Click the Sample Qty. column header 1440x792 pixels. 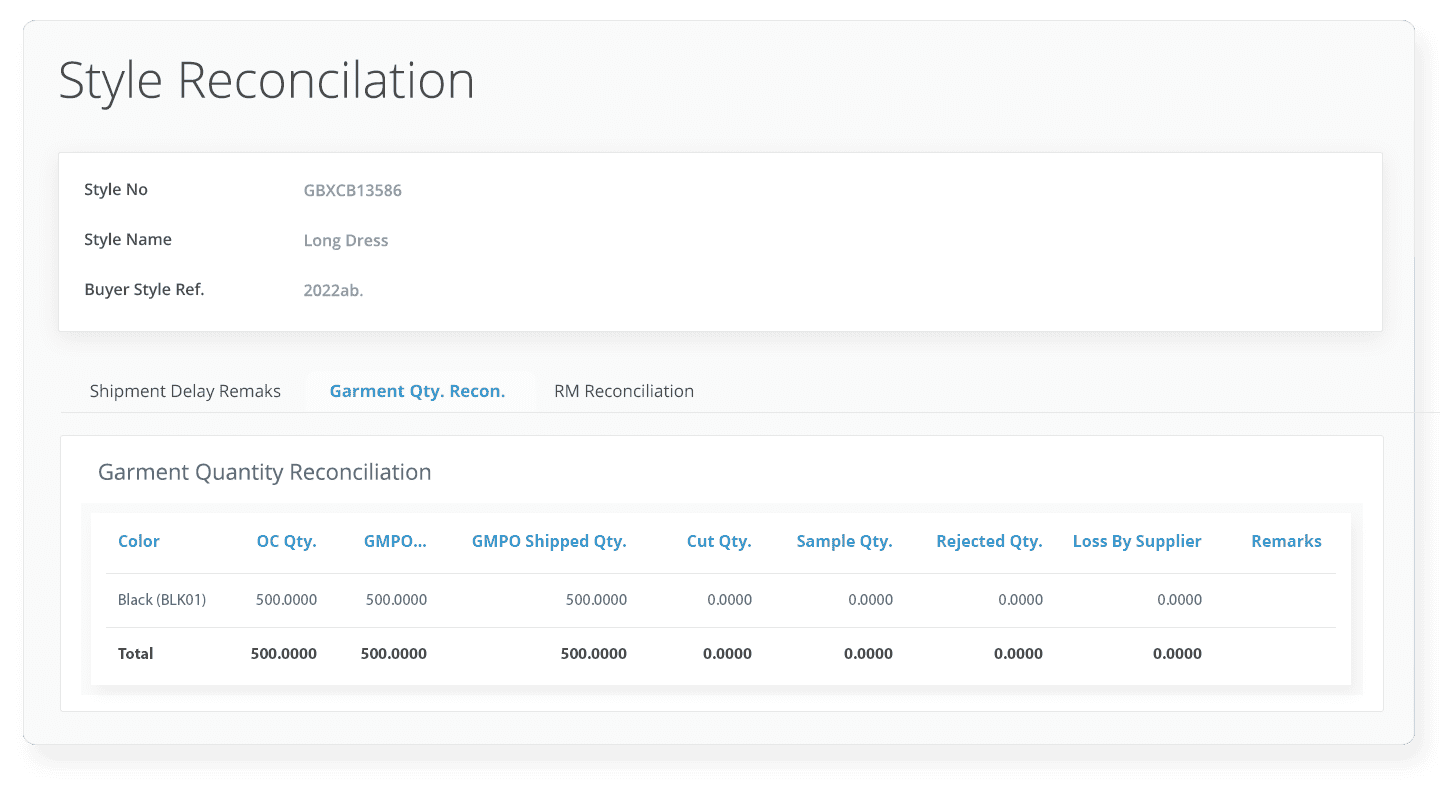[844, 541]
